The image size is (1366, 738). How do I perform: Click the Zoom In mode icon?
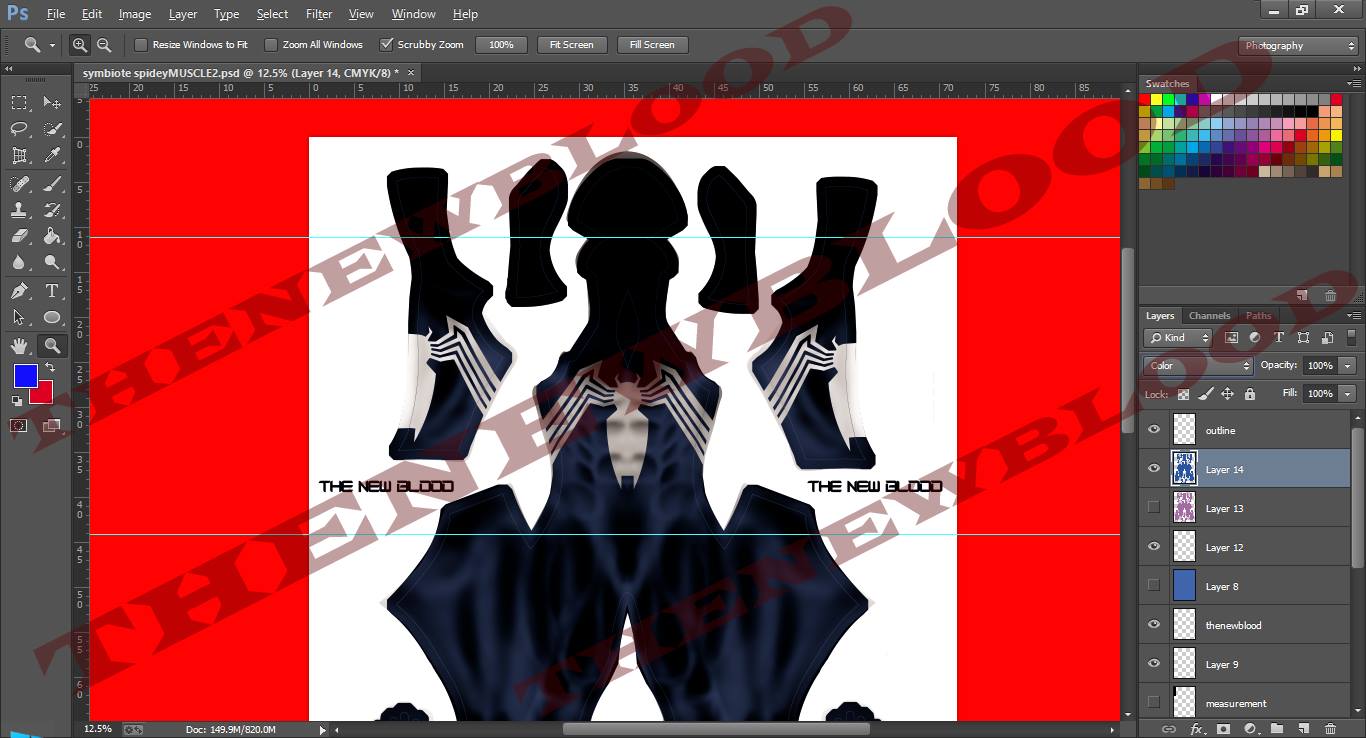click(80, 45)
